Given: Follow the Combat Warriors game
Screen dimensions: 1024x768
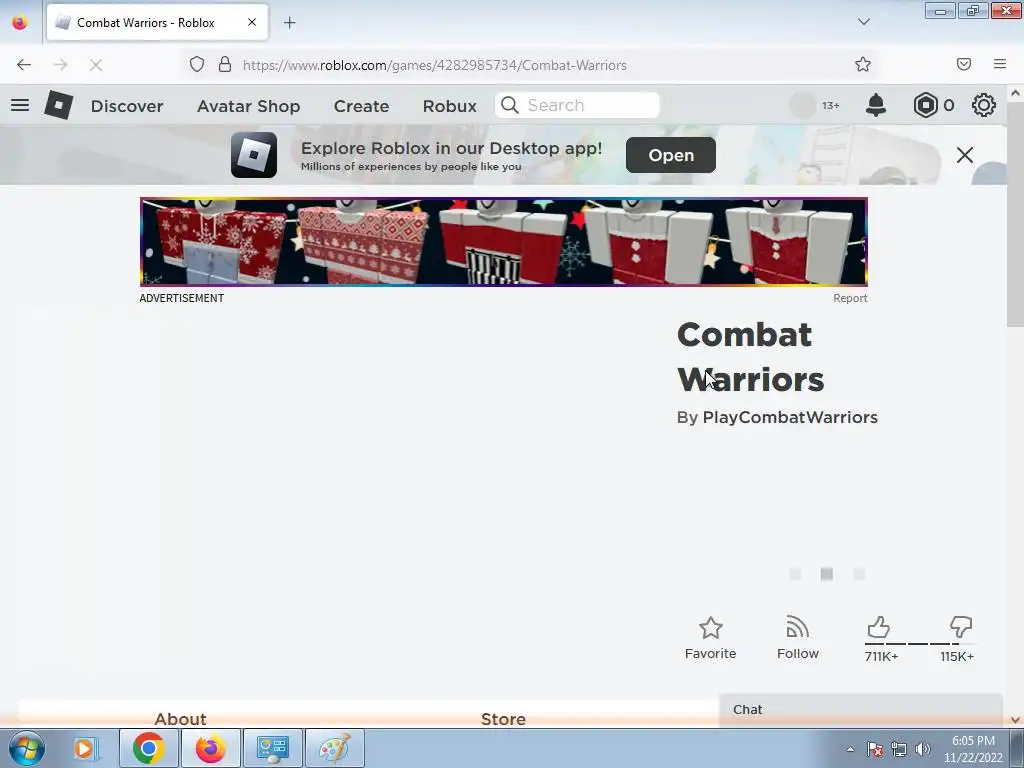Looking at the screenshot, I should (x=797, y=638).
